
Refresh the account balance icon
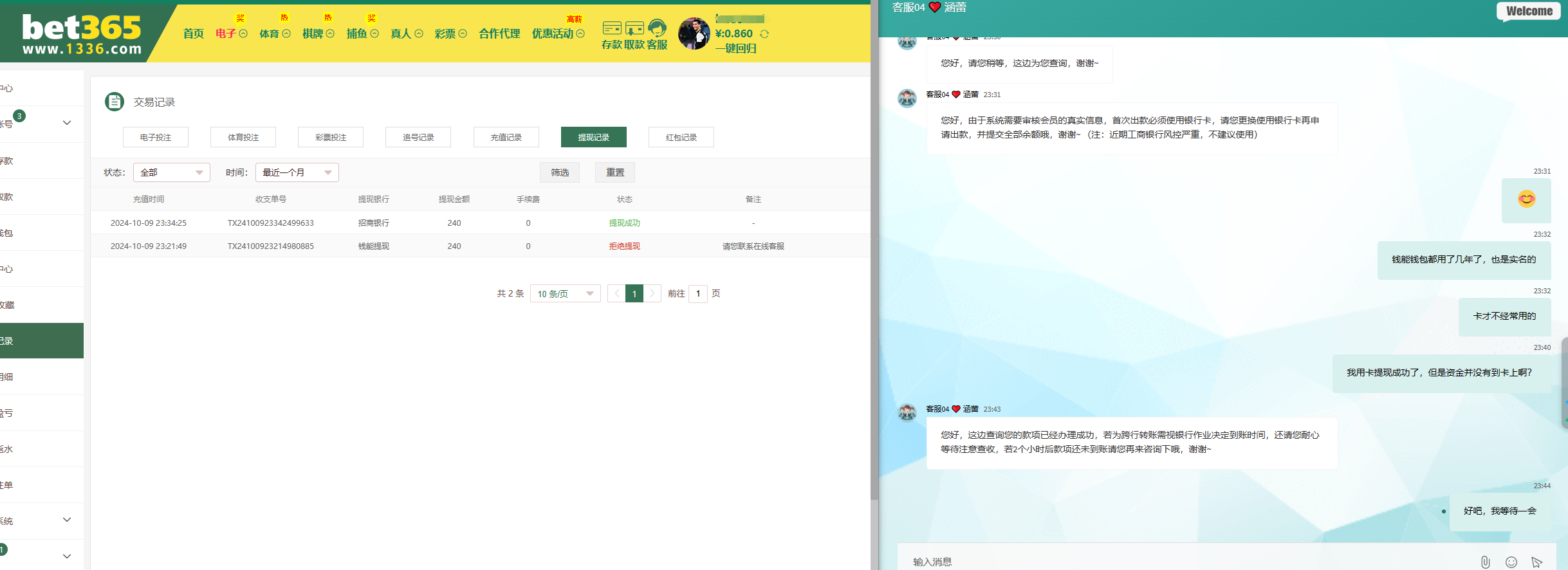pyautogui.click(x=764, y=34)
